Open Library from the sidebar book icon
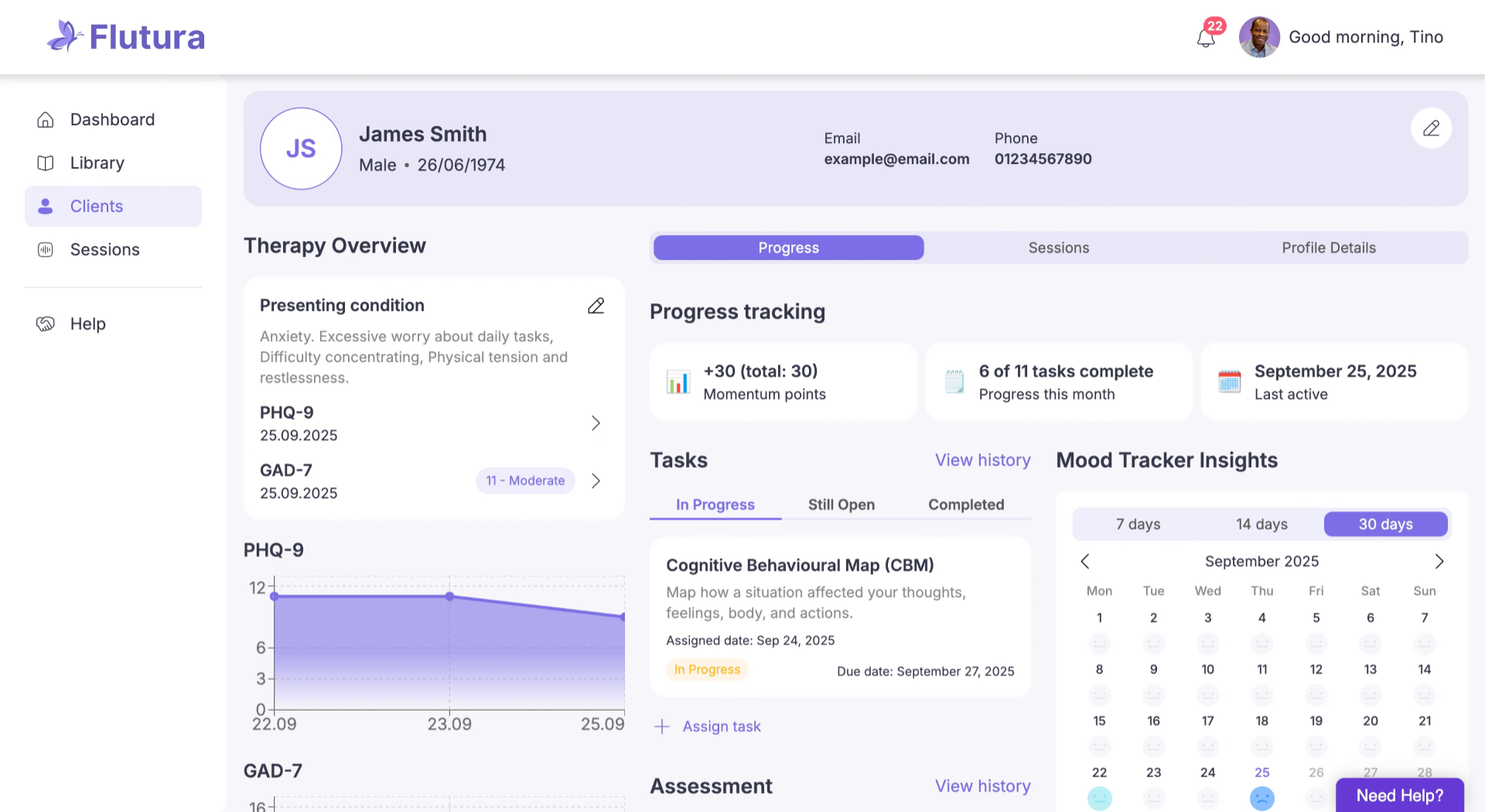 coord(46,163)
